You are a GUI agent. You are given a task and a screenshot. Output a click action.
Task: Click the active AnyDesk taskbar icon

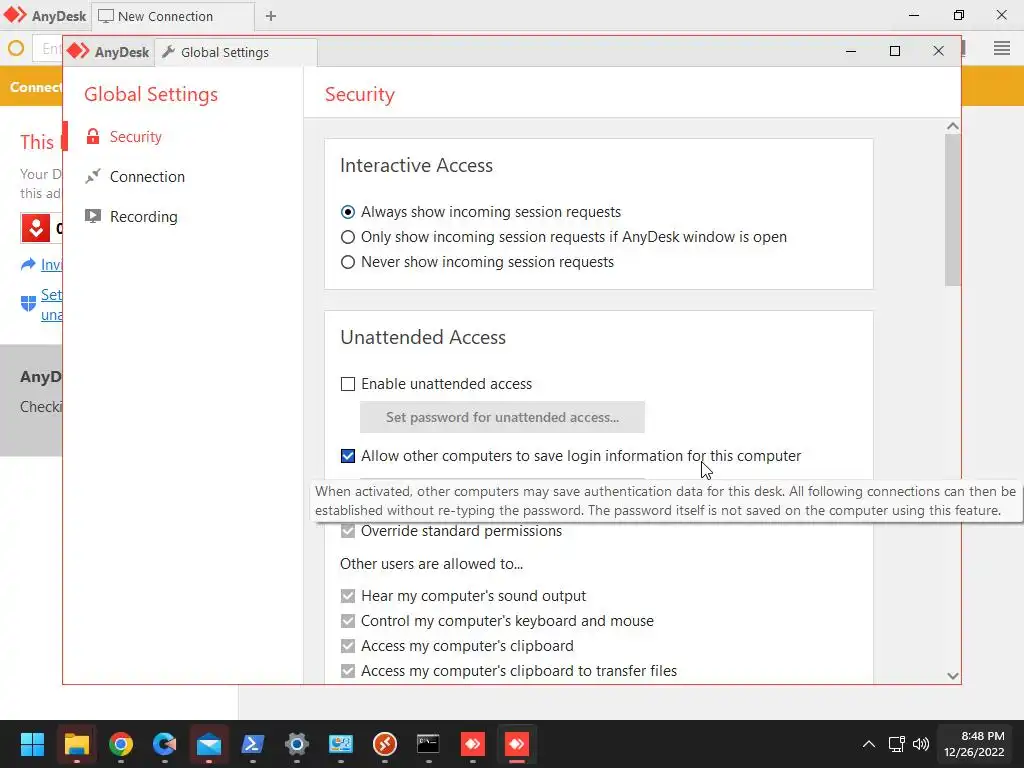[517, 744]
